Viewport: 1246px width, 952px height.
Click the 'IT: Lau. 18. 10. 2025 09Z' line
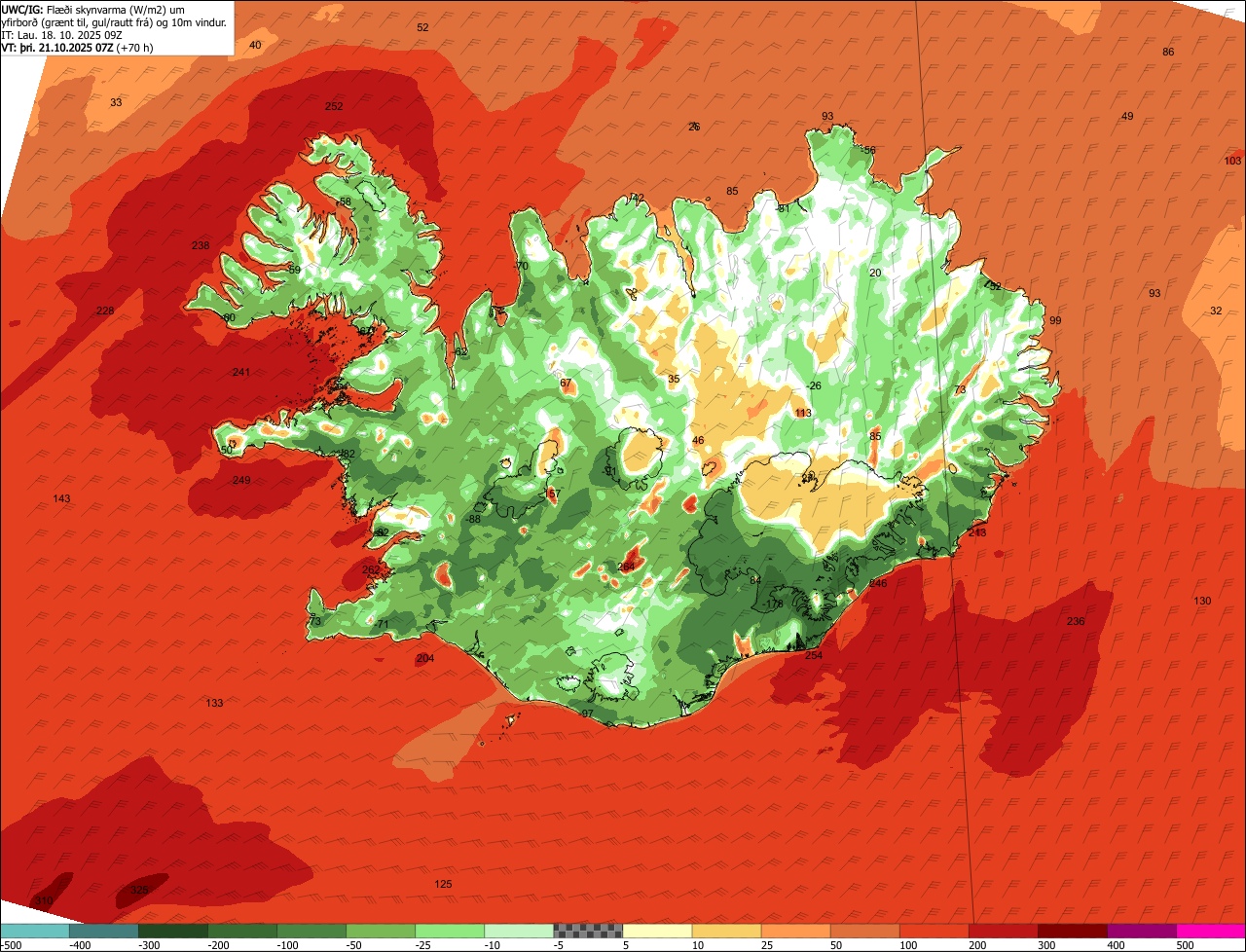tap(63, 35)
